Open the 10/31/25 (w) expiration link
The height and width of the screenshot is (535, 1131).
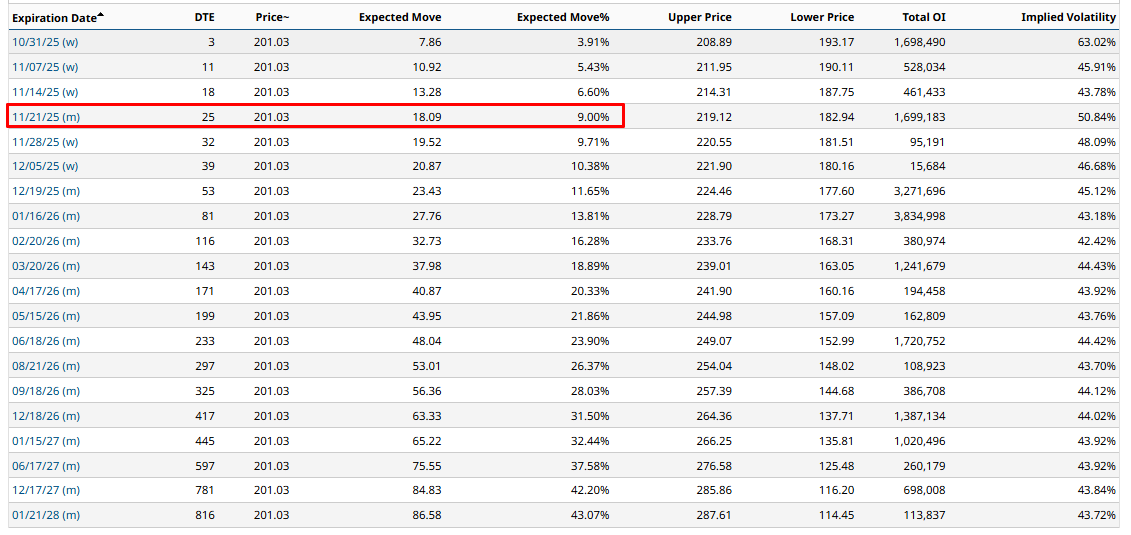pos(45,42)
